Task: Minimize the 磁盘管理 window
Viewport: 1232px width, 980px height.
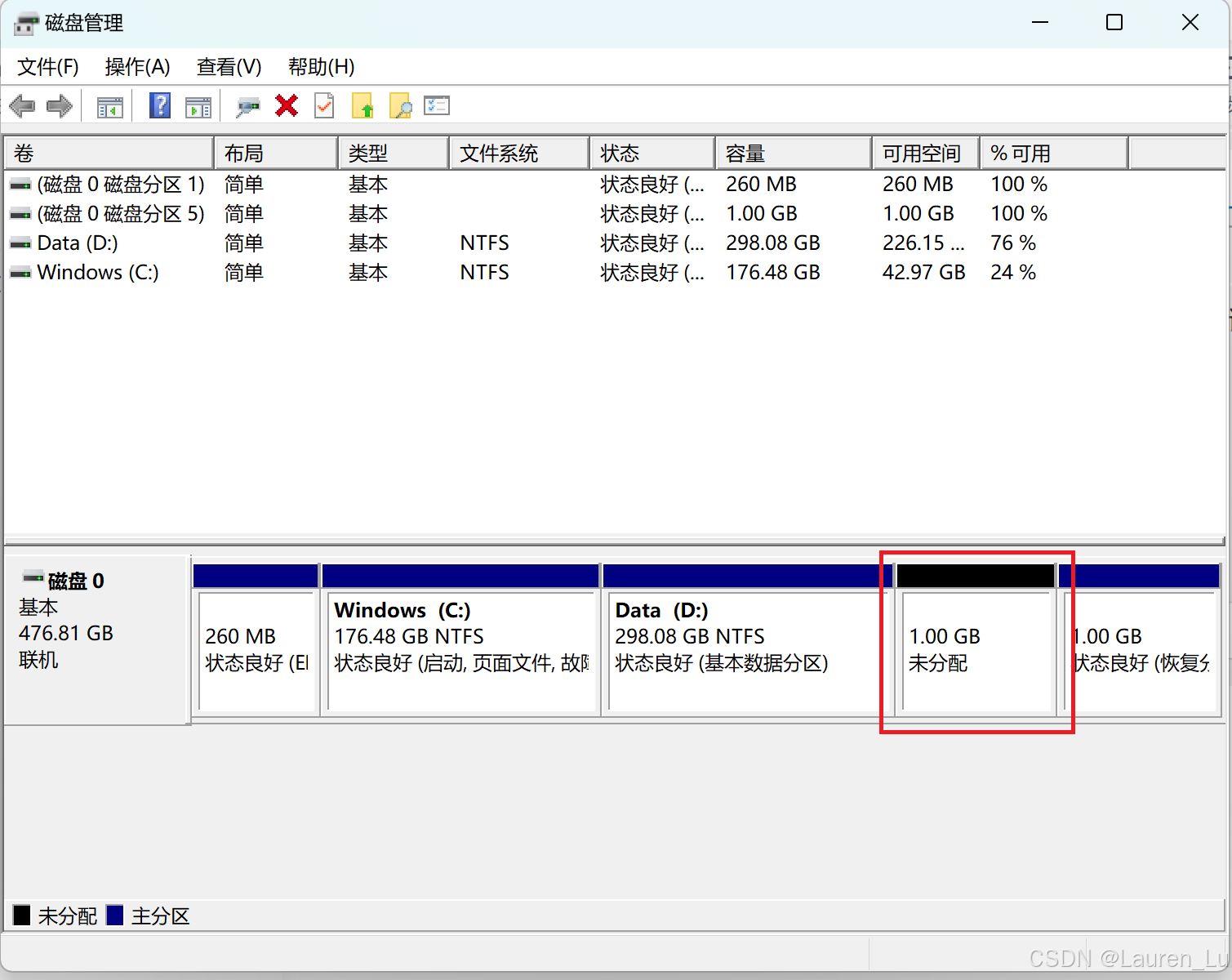Action: point(1040,23)
